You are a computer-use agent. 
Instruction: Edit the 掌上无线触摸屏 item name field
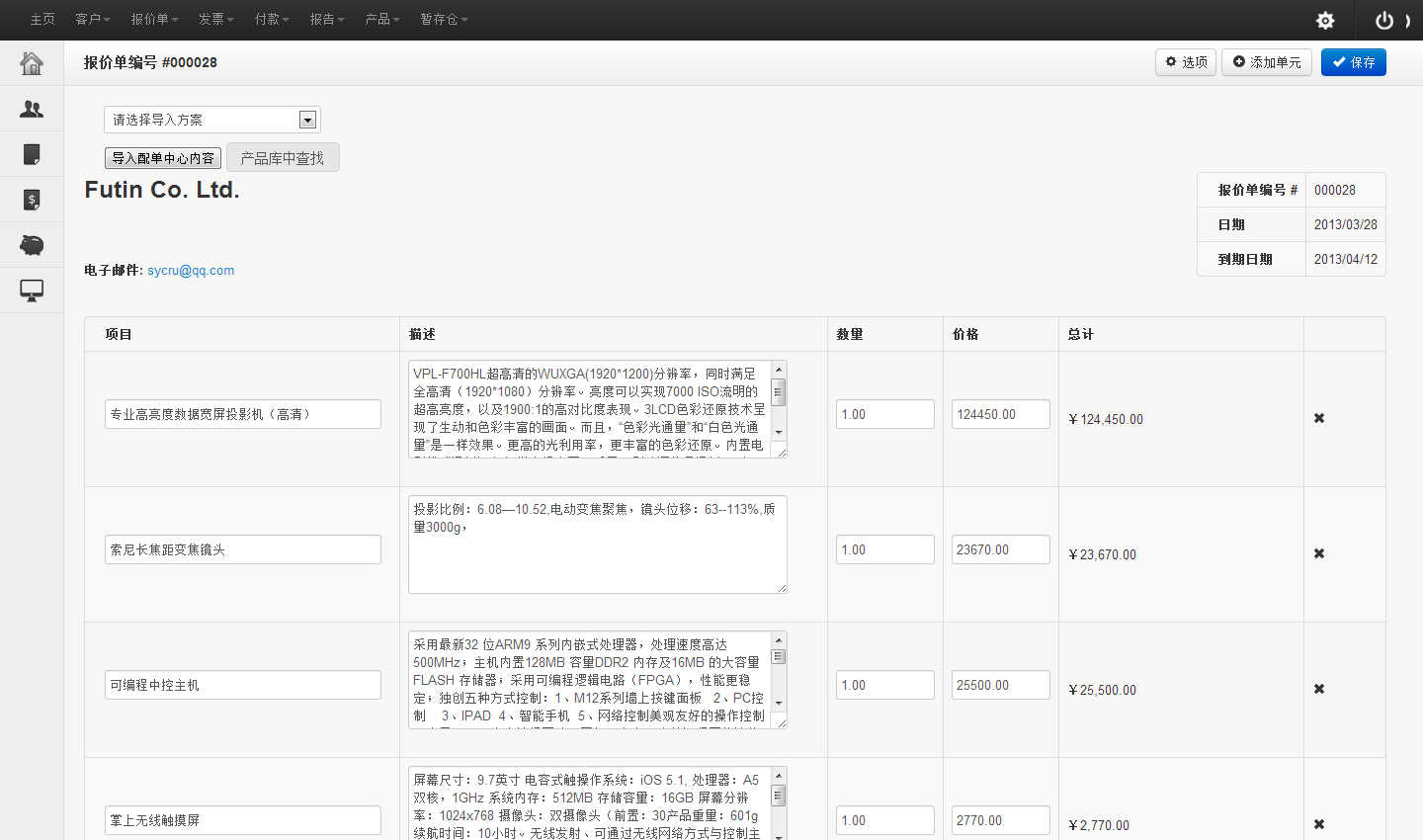point(243,820)
